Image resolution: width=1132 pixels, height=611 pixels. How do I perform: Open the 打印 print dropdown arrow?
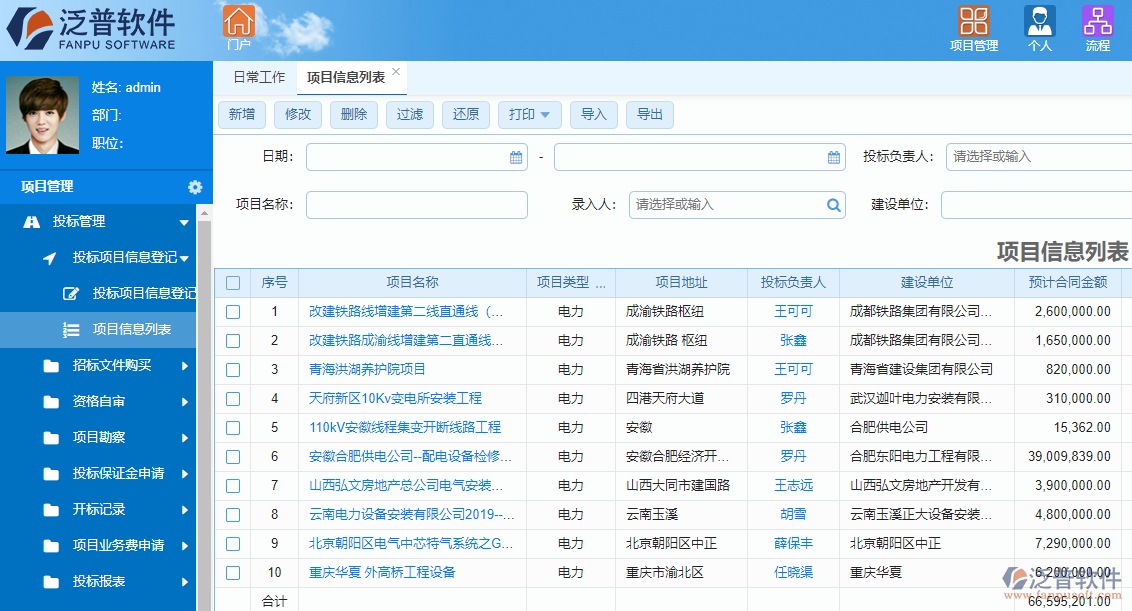tap(546, 114)
